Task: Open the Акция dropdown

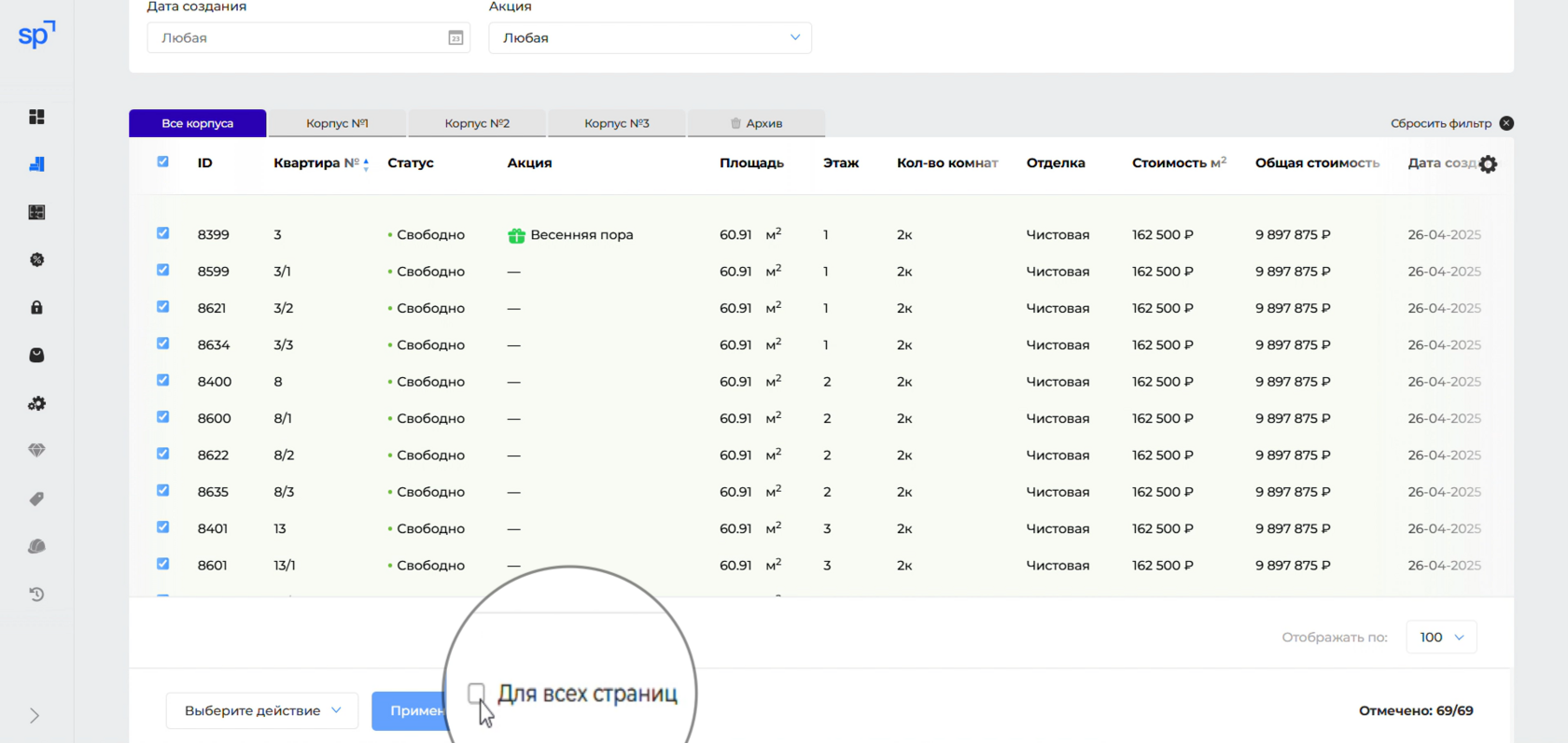Action: point(650,38)
